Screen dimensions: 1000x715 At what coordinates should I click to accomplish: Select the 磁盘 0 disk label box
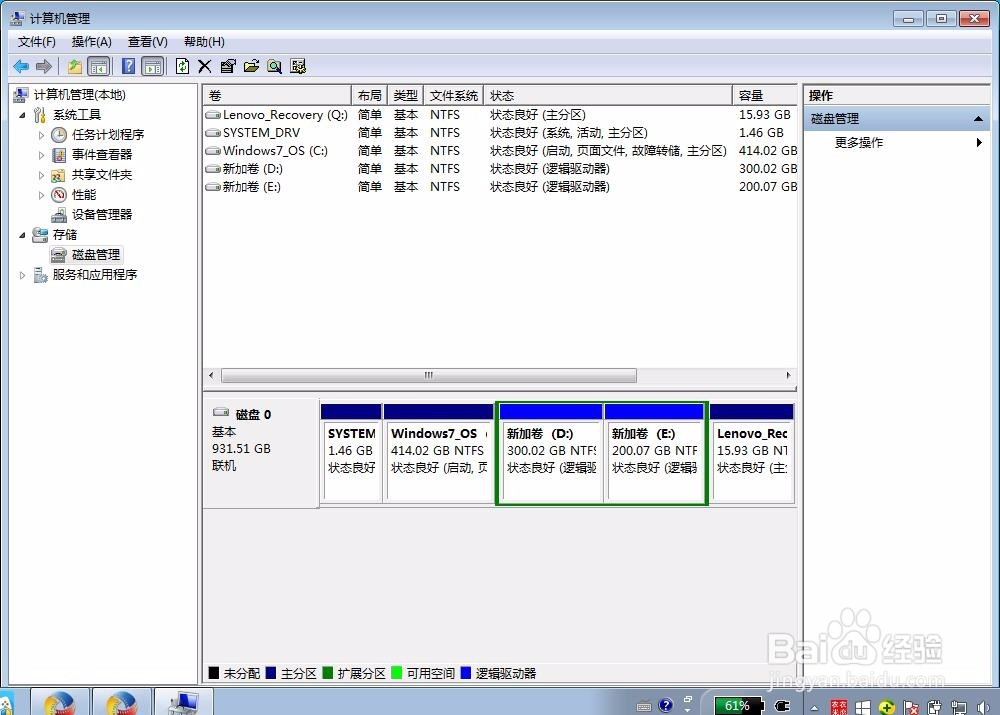point(261,453)
